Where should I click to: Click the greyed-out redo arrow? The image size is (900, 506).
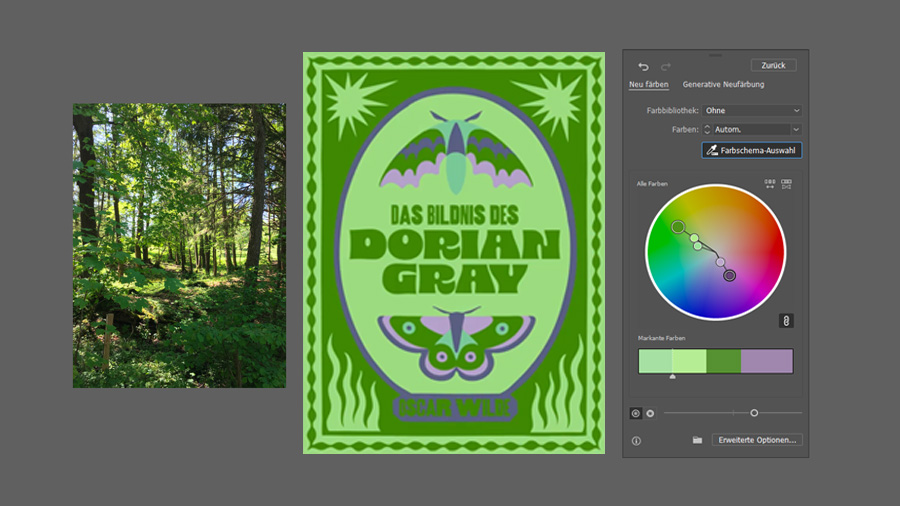coord(665,67)
